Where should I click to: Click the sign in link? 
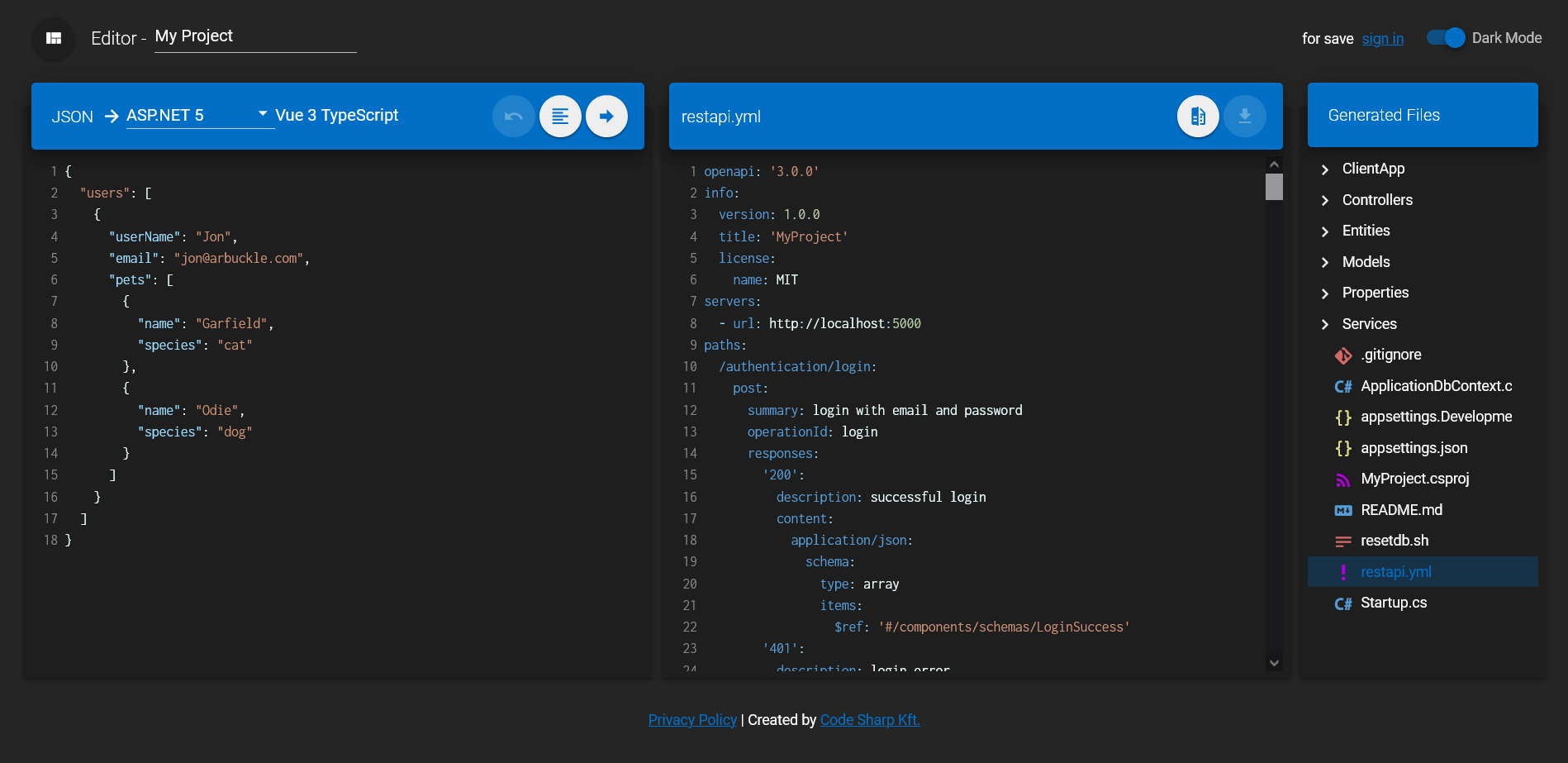point(1382,39)
